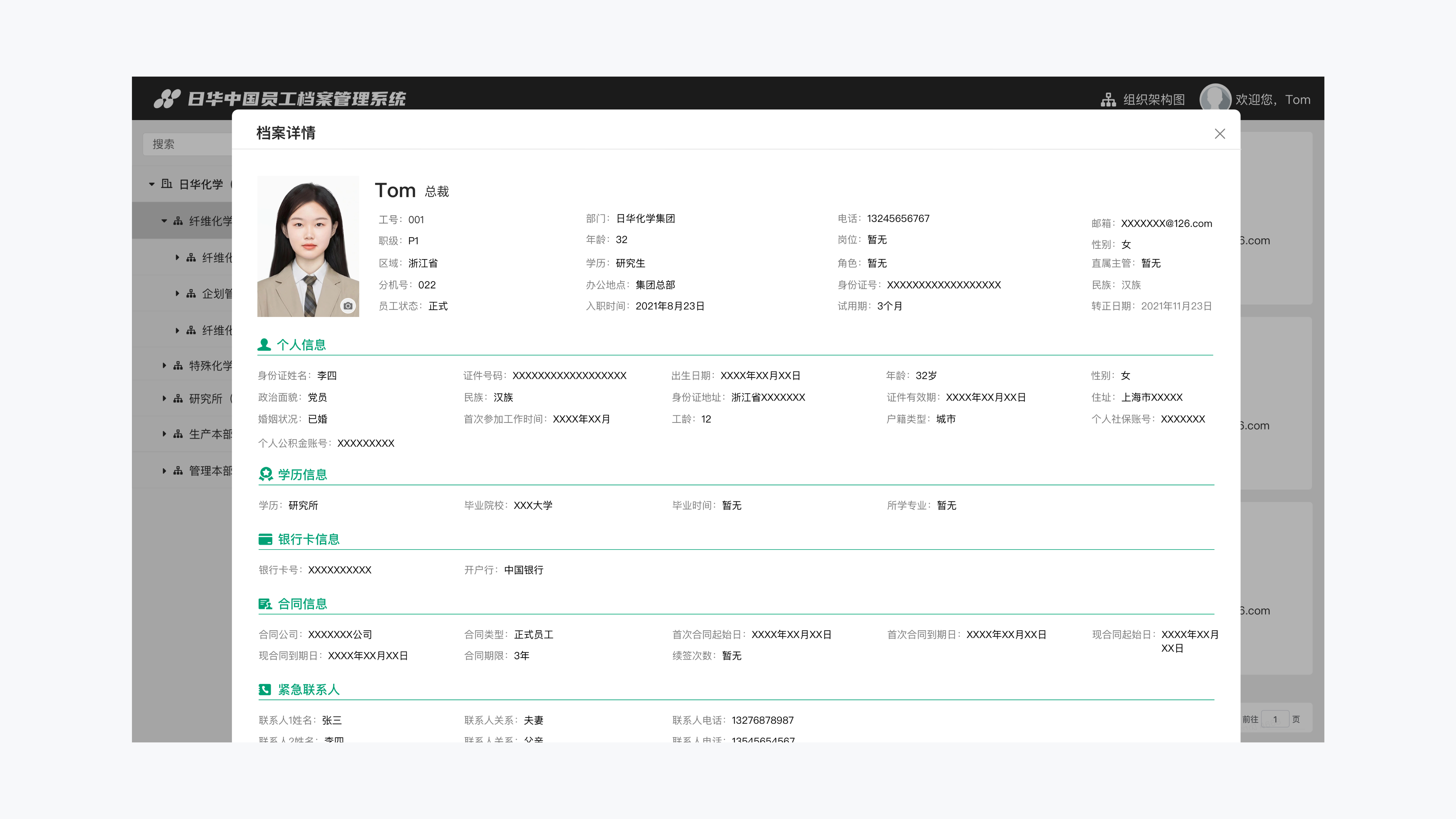The image size is (1456, 819).
Task: Click the badge icon beside 学历信息
Action: 266,474
